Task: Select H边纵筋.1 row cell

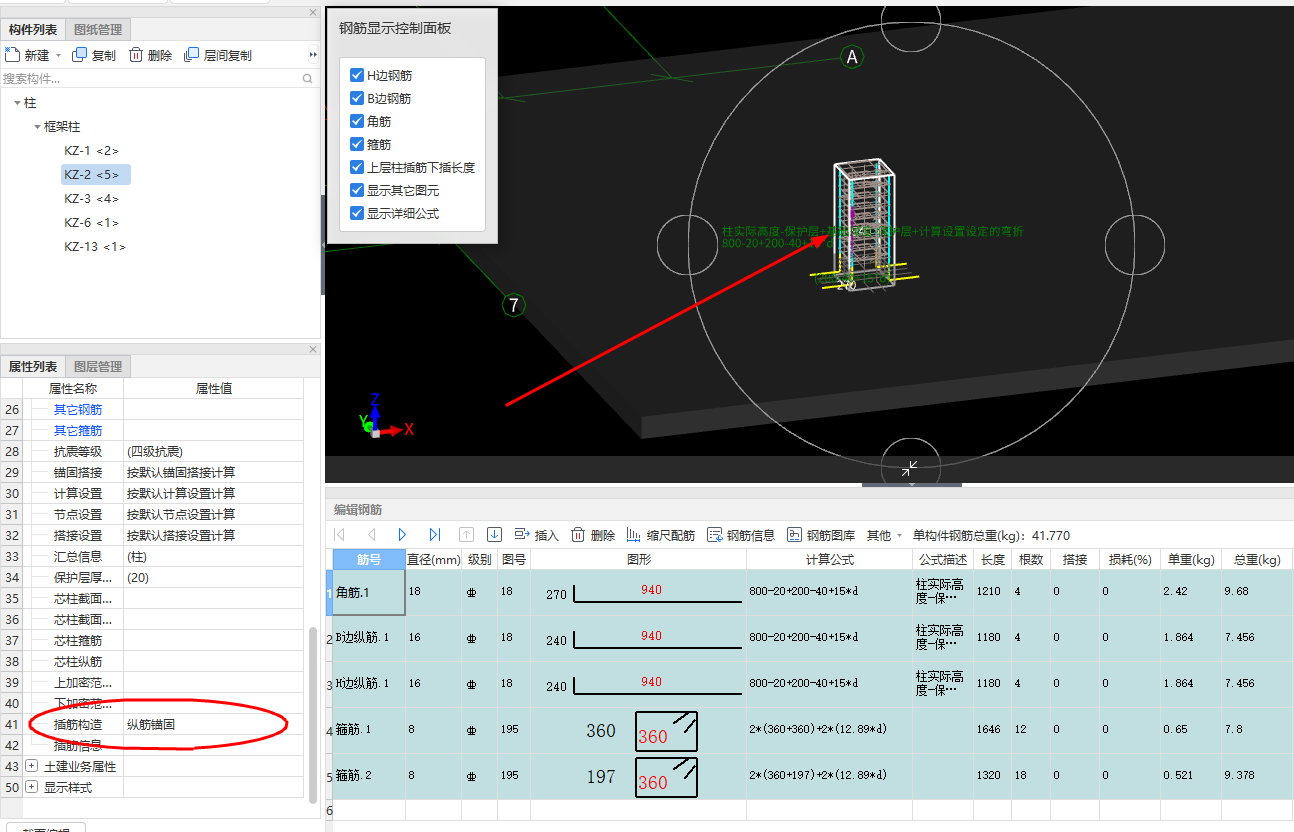Action: pos(368,683)
